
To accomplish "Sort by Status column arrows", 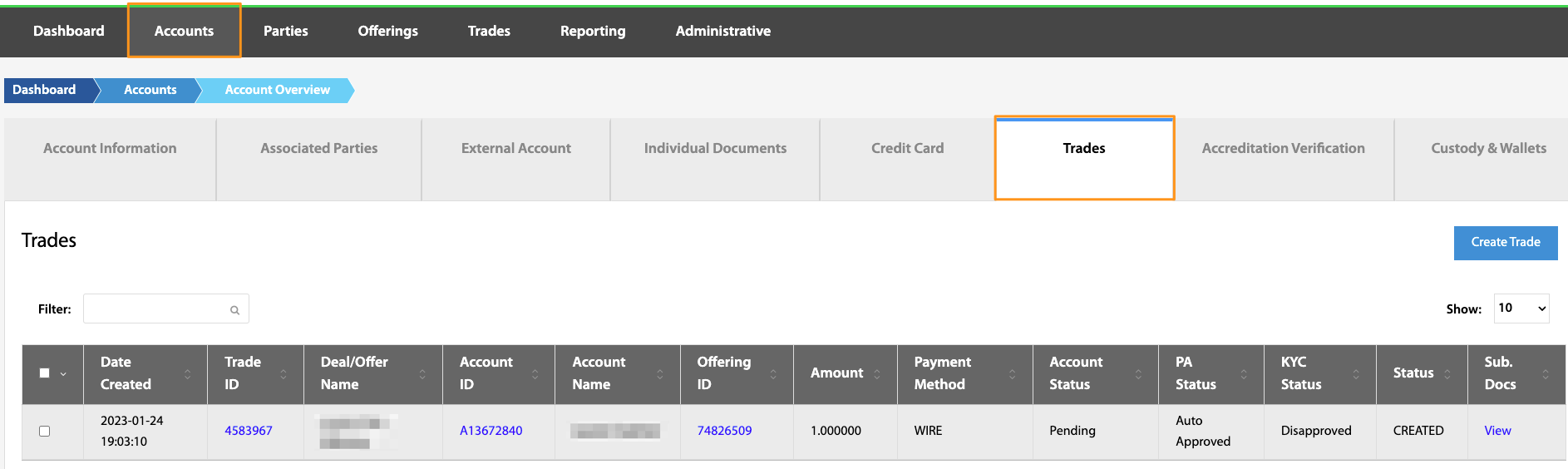I will (1447, 374).
